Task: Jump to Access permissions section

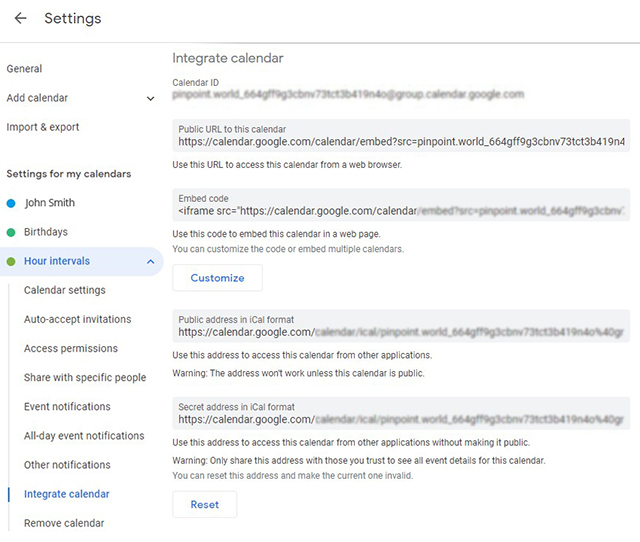Action: [x=70, y=348]
